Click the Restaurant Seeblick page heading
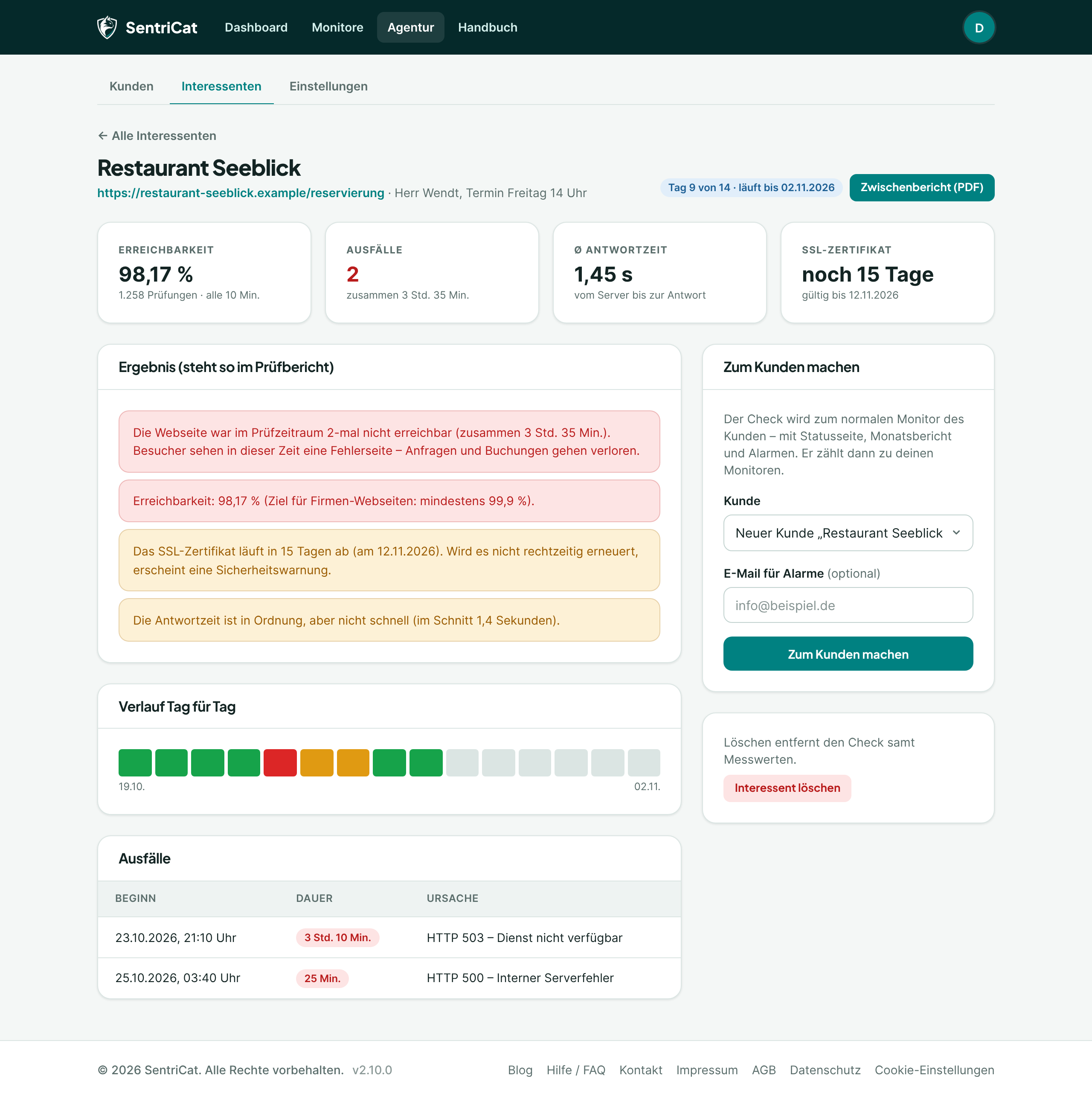Screen dimensions: 1092x1099 [x=199, y=169]
